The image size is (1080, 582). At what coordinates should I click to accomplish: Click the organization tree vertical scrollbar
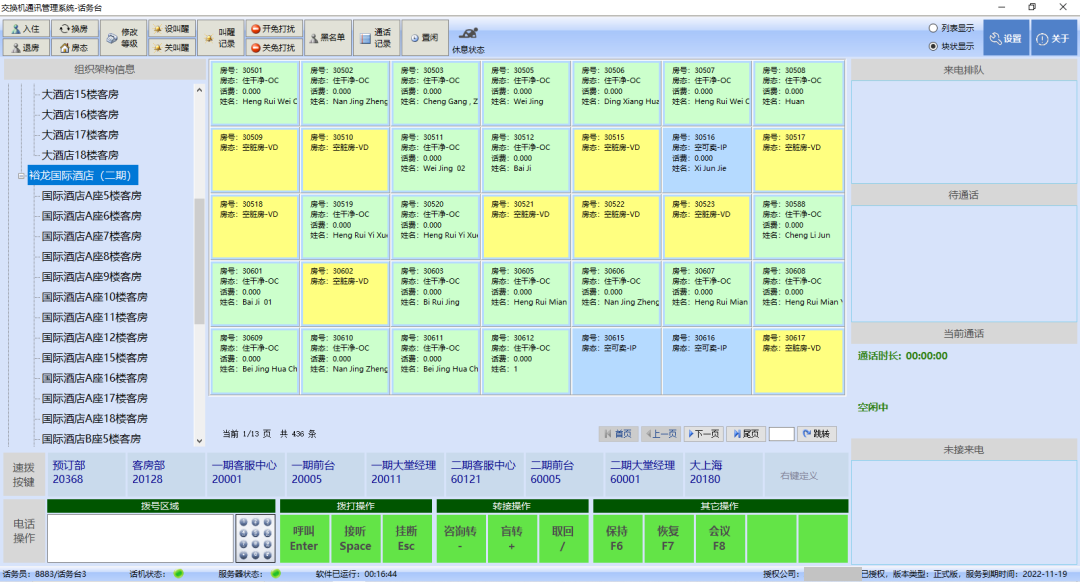click(199, 260)
